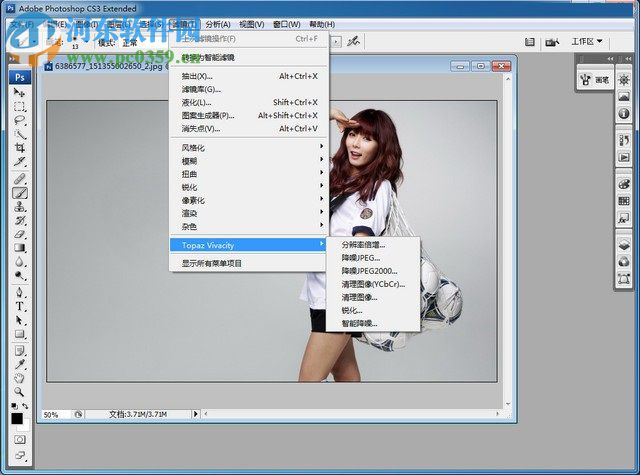The image size is (640, 475).
Task: Select the Crop tool
Action: tap(20, 148)
